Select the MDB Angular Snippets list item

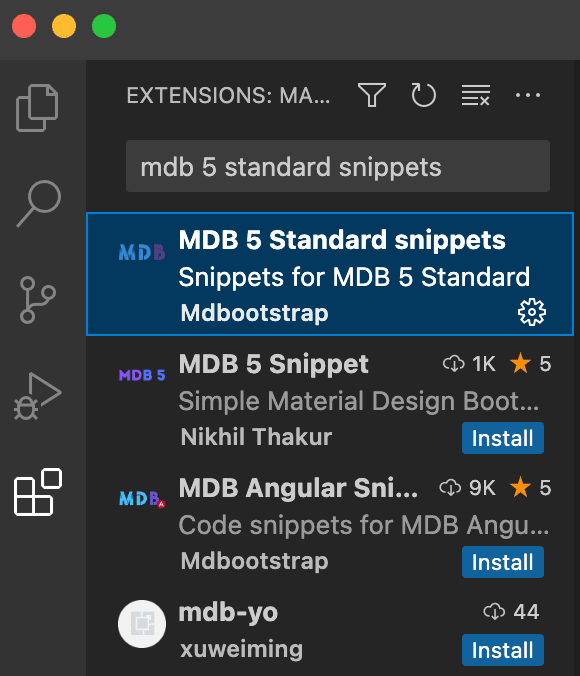(330, 523)
